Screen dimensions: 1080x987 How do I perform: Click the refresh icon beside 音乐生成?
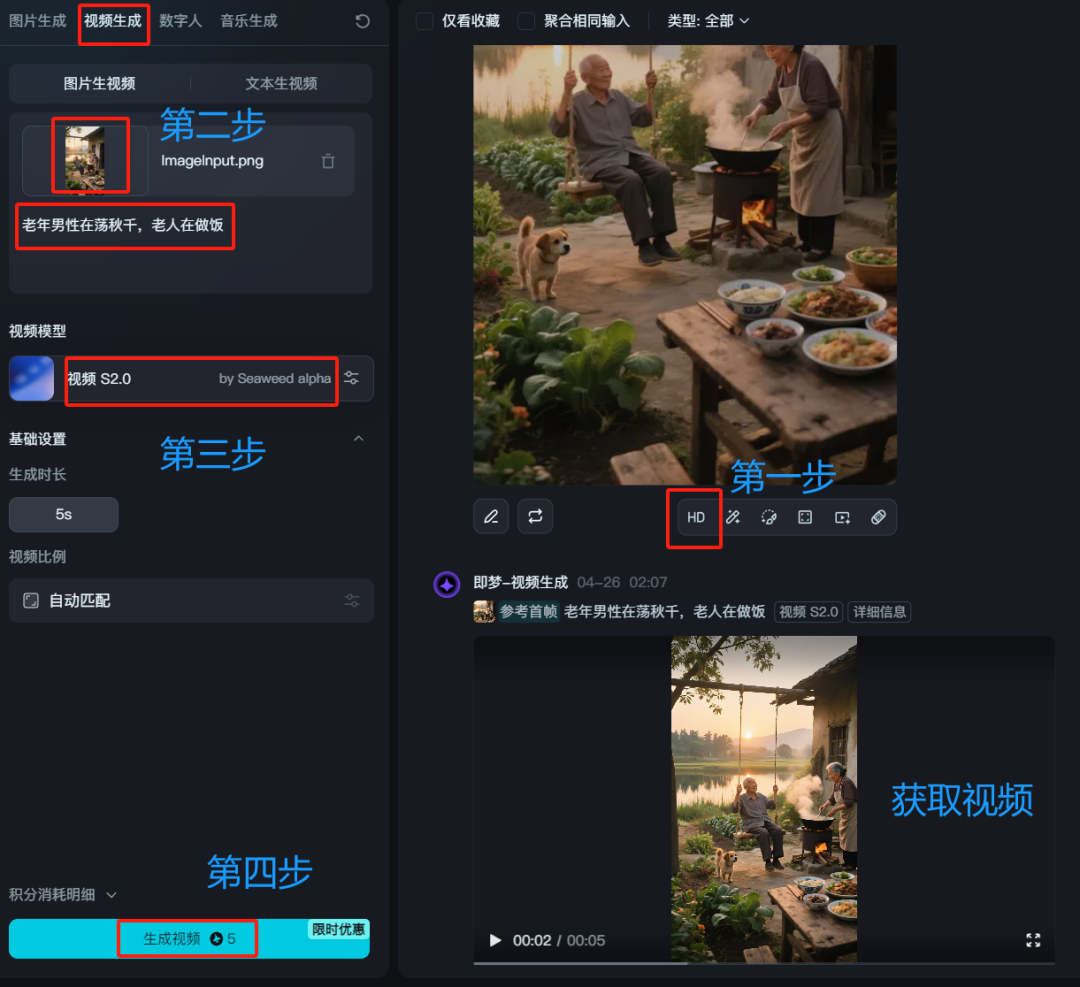pos(362,21)
